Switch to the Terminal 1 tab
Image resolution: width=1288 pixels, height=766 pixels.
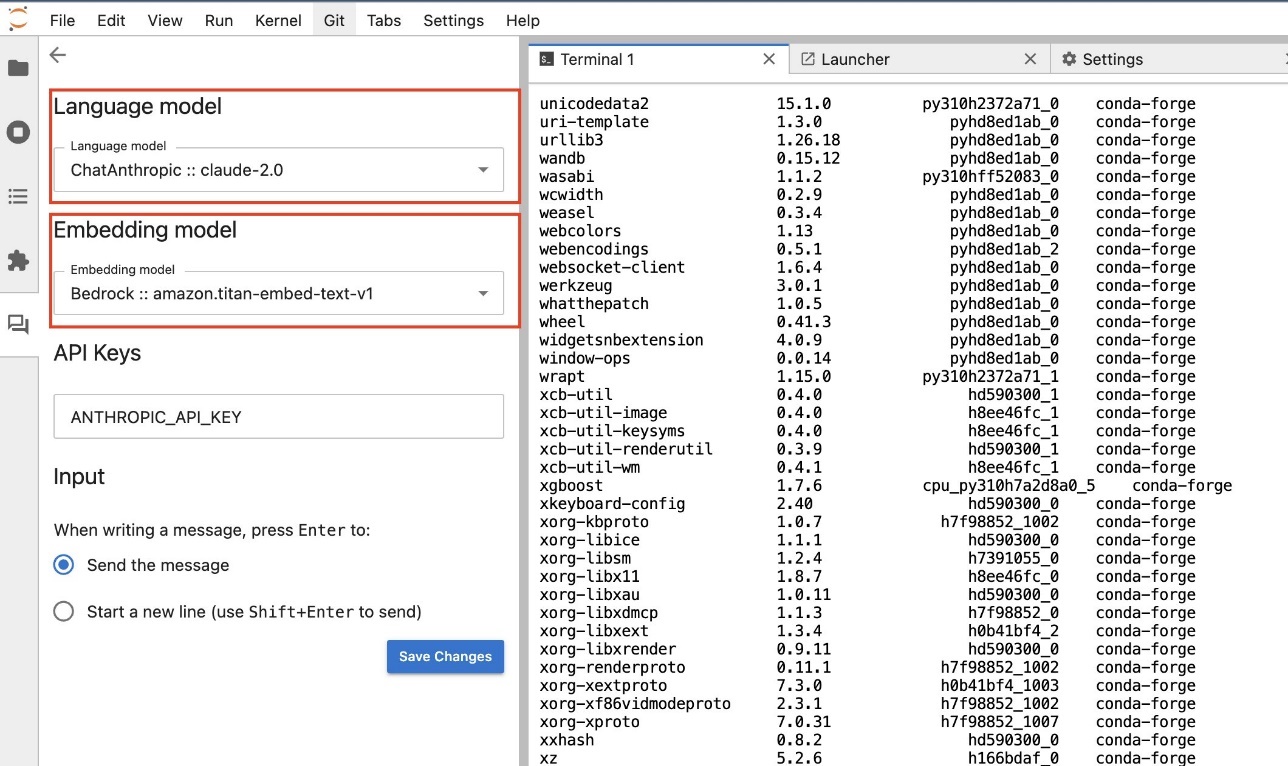(658, 59)
